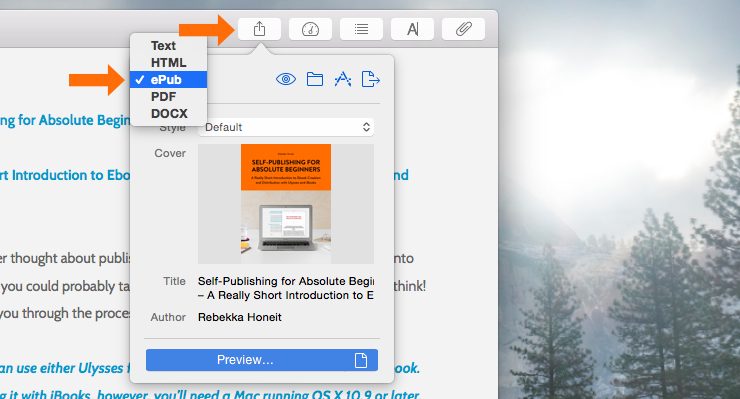
Task: Click the save-to-folder icon
Action: (315, 79)
